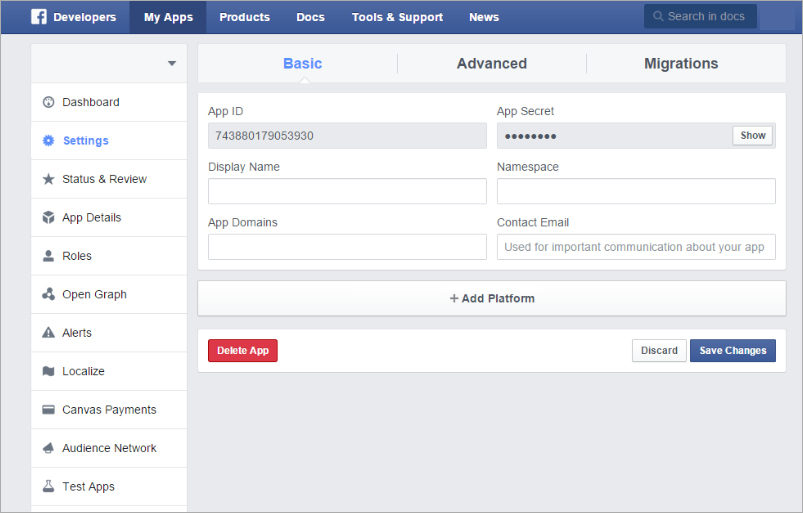Open the My Apps menu

[168, 17]
